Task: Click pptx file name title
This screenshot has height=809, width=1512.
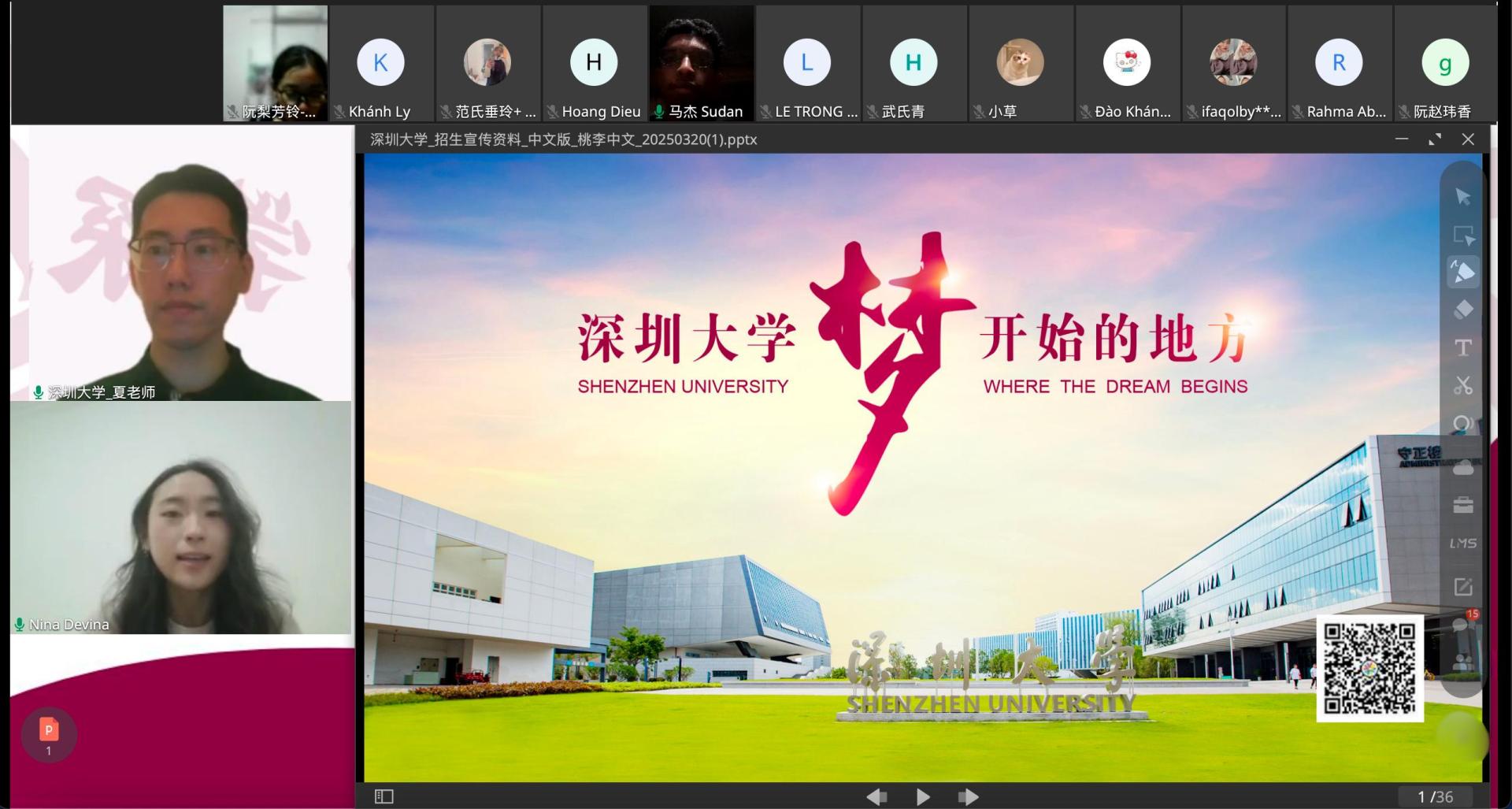Action: [x=564, y=139]
